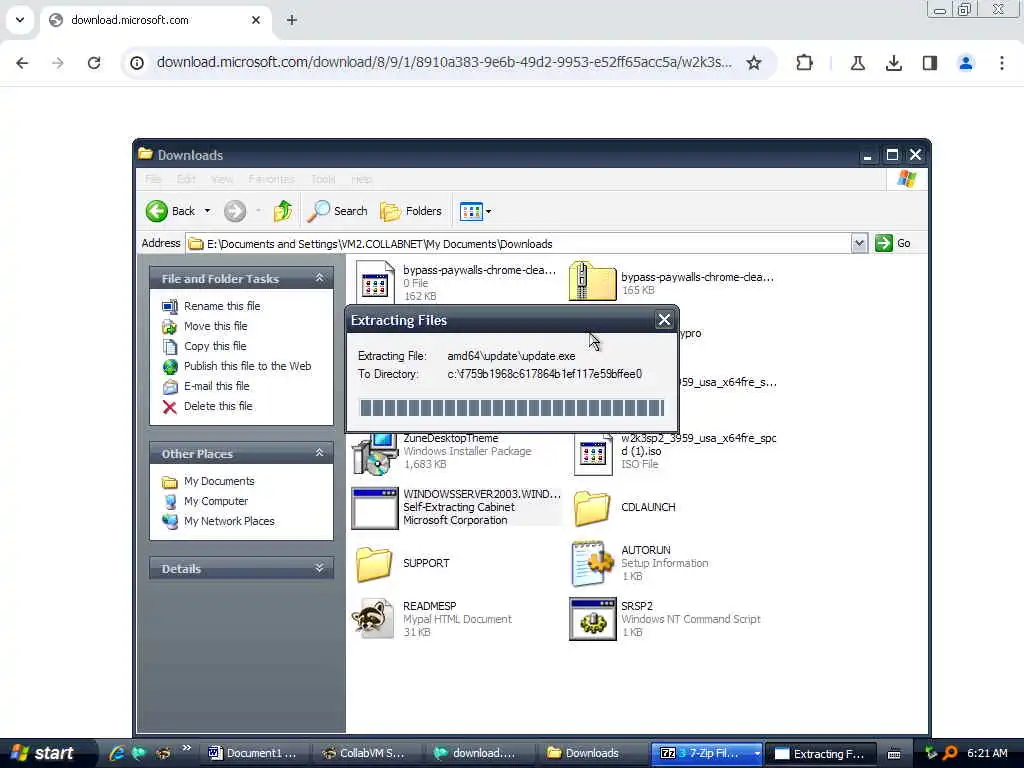The width and height of the screenshot is (1024, 768).
Task: Select the AUTORUN setup information icon
Action: [593, 564]
